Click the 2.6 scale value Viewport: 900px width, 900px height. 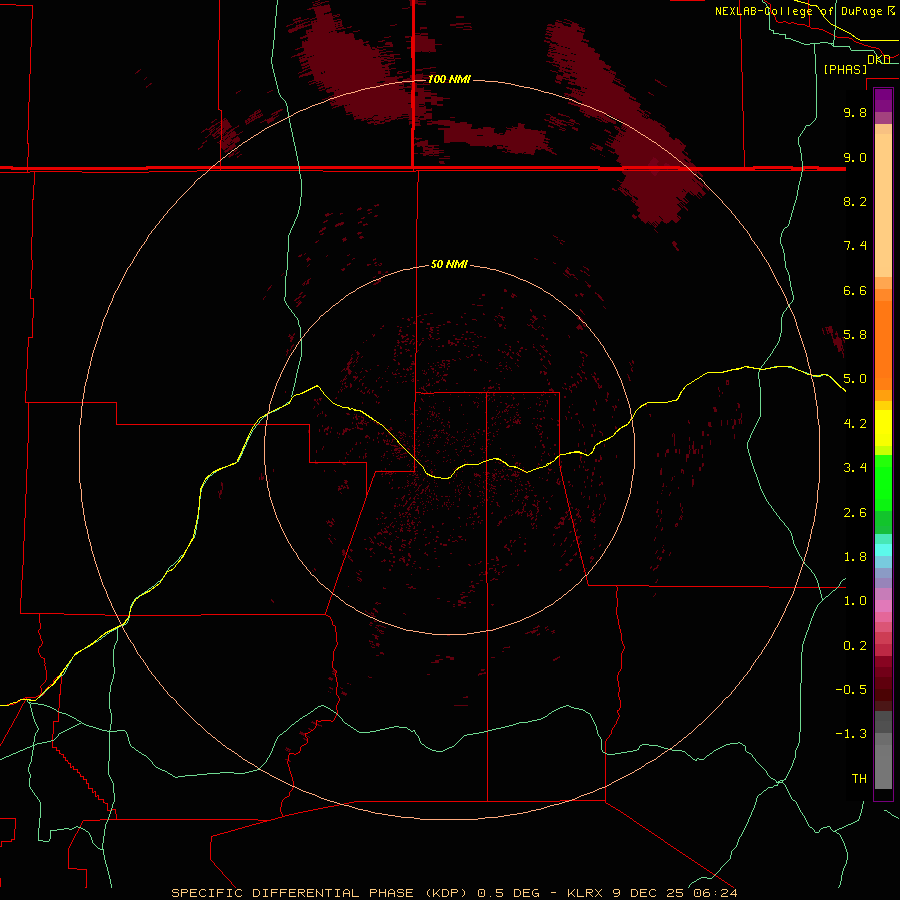pos(855,513)
